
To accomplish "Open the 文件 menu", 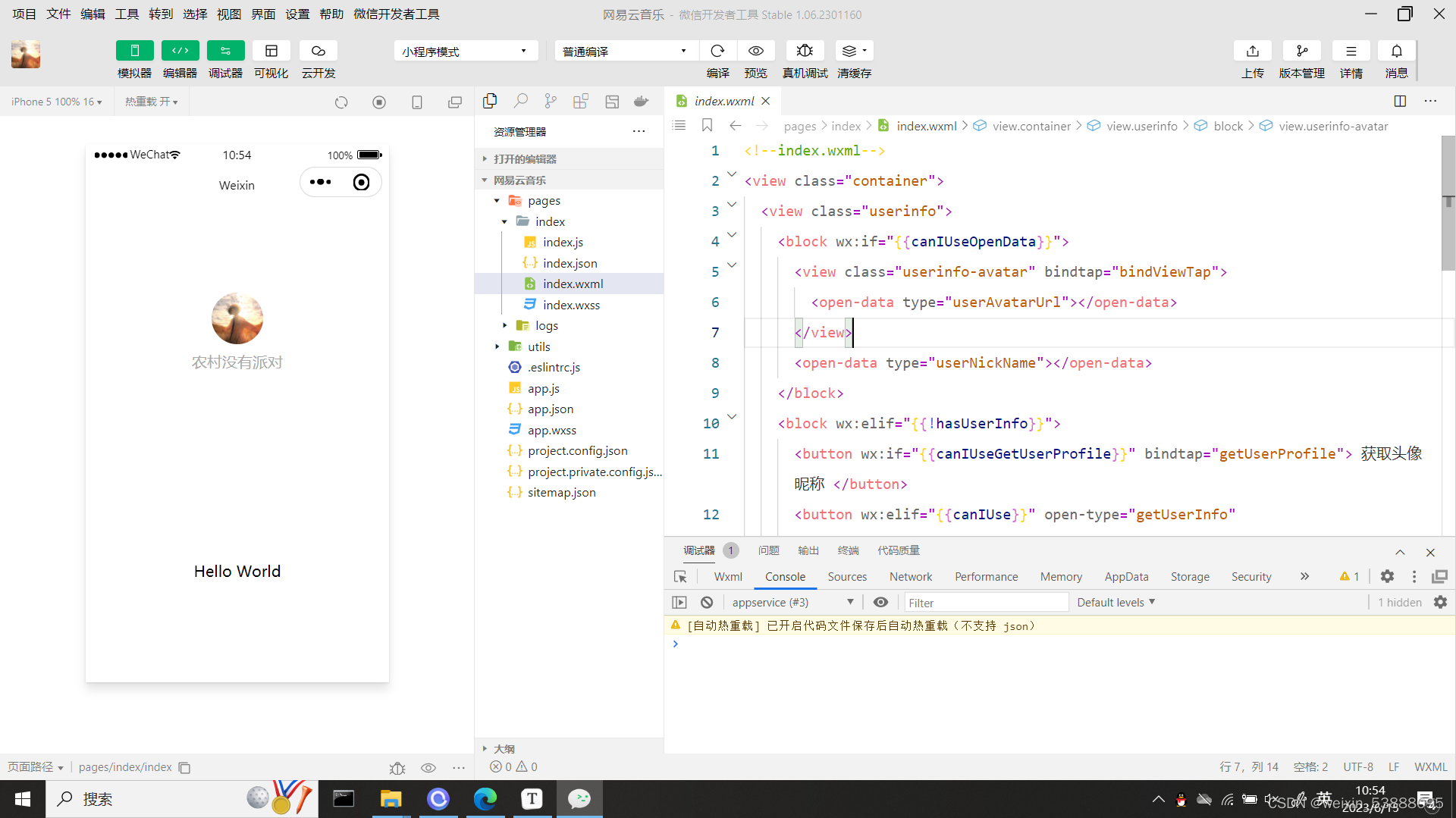I will (x=58, y=14).
